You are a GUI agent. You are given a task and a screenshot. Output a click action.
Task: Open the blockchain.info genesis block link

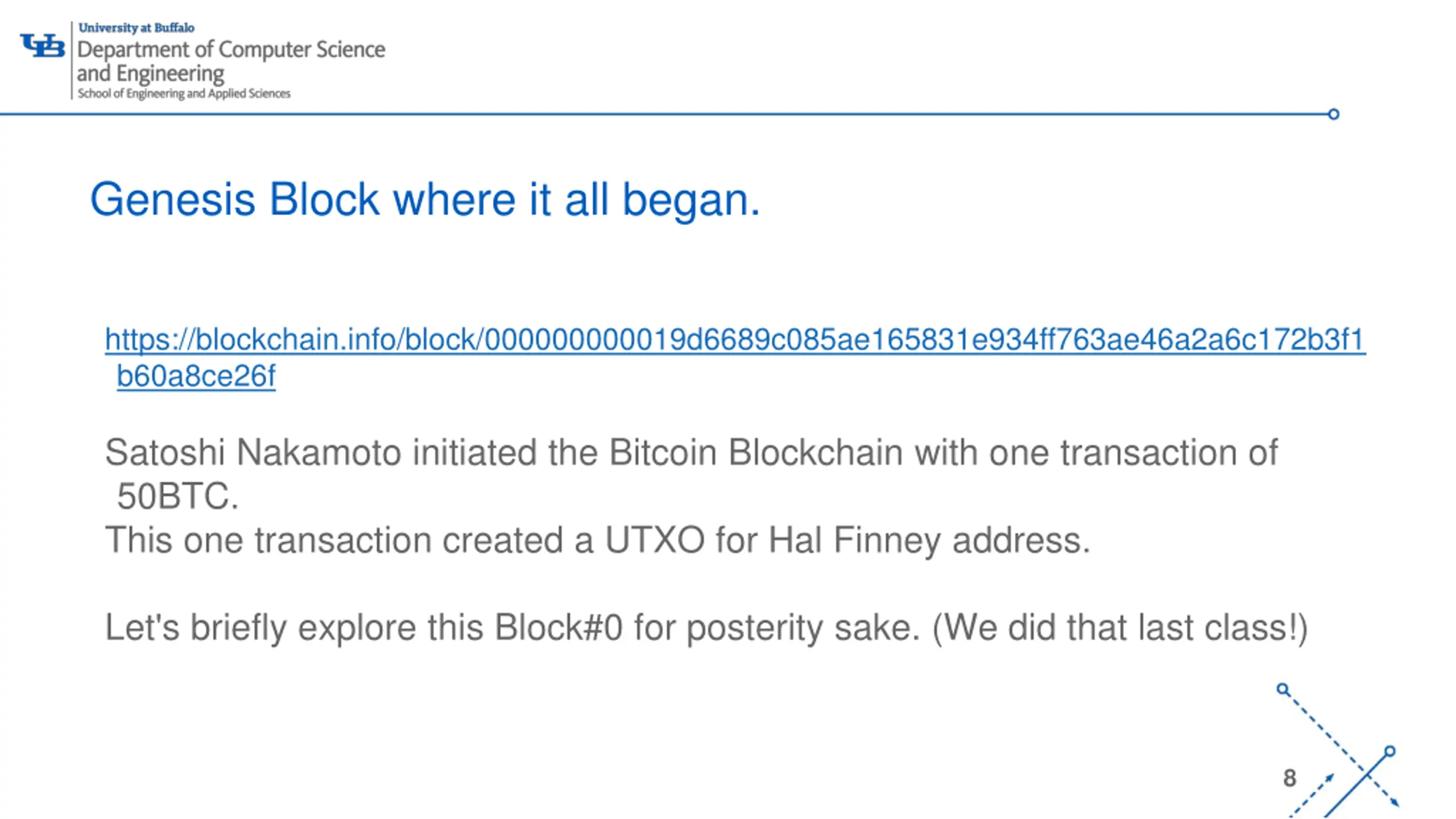tap(735, 340)
